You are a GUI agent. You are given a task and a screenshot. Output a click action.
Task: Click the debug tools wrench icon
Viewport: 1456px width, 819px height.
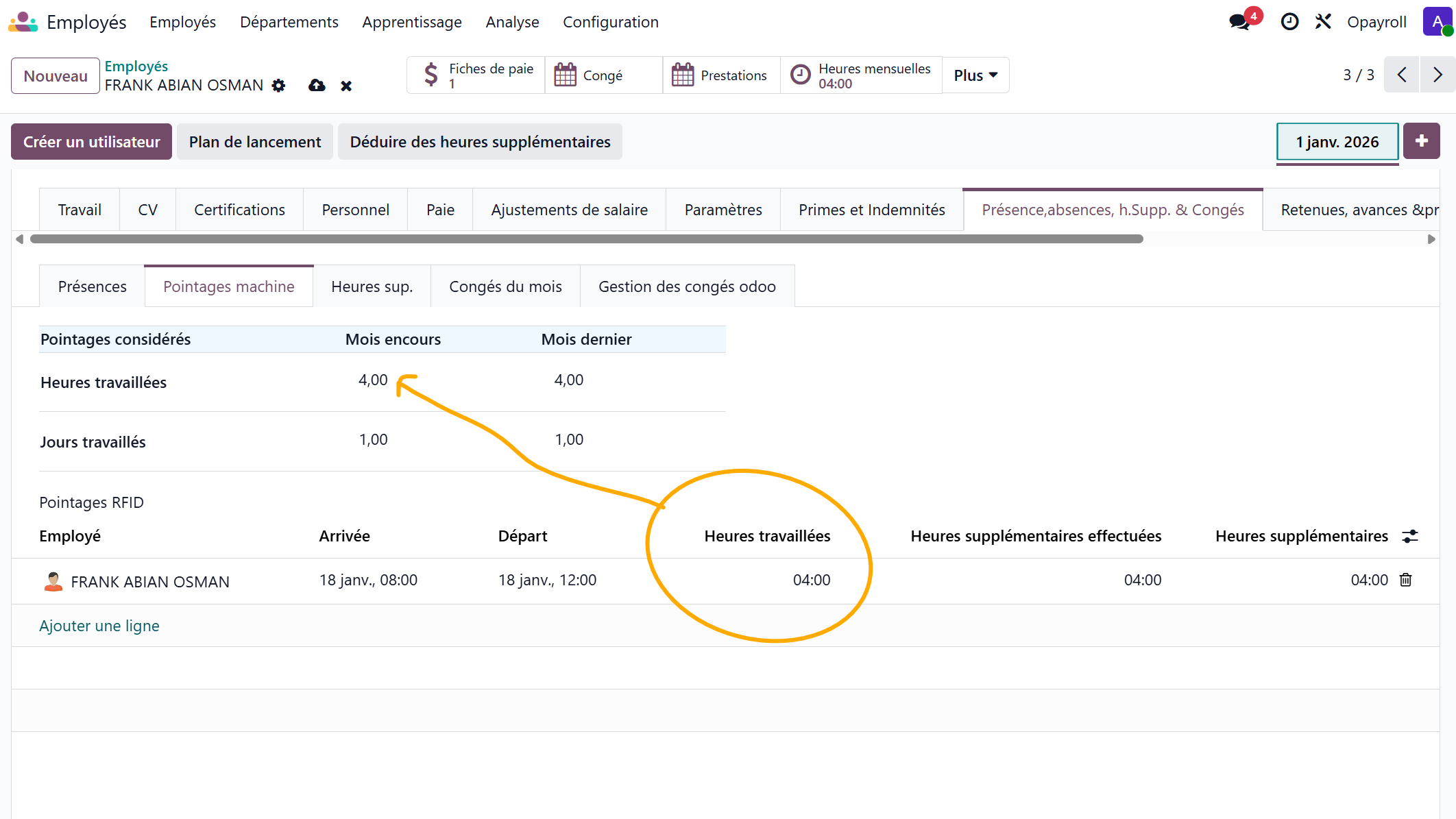pyautogui.click(x=1323, y=22)
